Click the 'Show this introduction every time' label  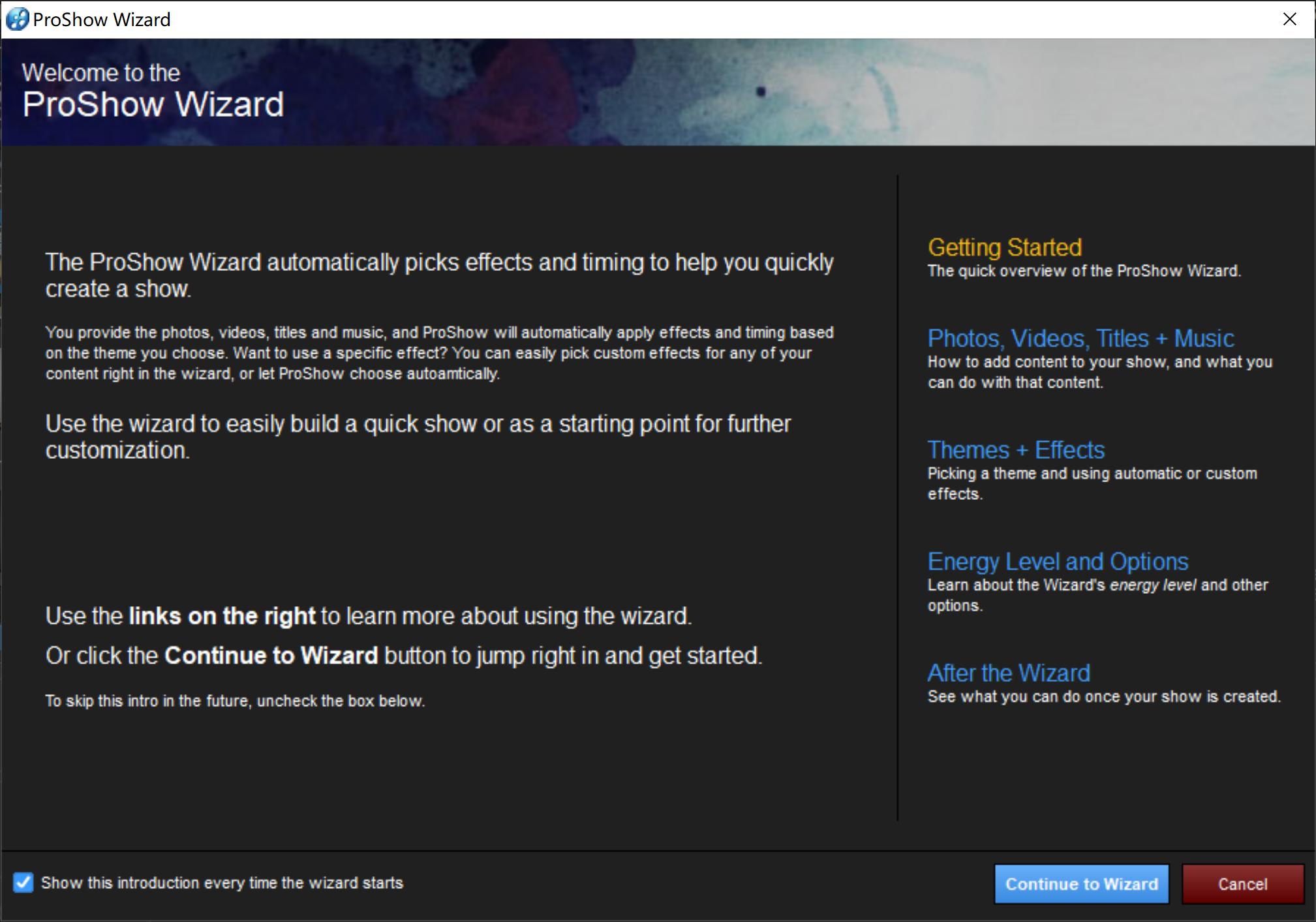pyautogui.click(x=222, y=883)
